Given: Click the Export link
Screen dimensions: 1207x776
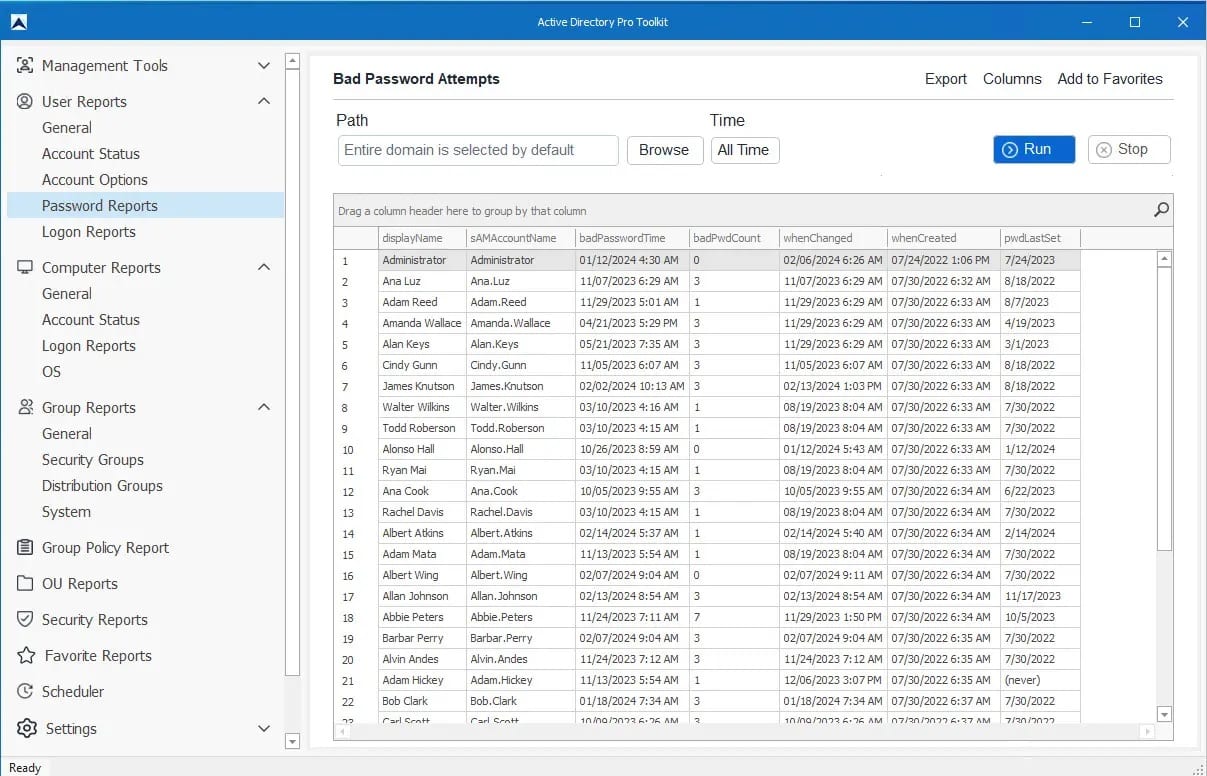Looking at the screenshot, I should 946,79.
